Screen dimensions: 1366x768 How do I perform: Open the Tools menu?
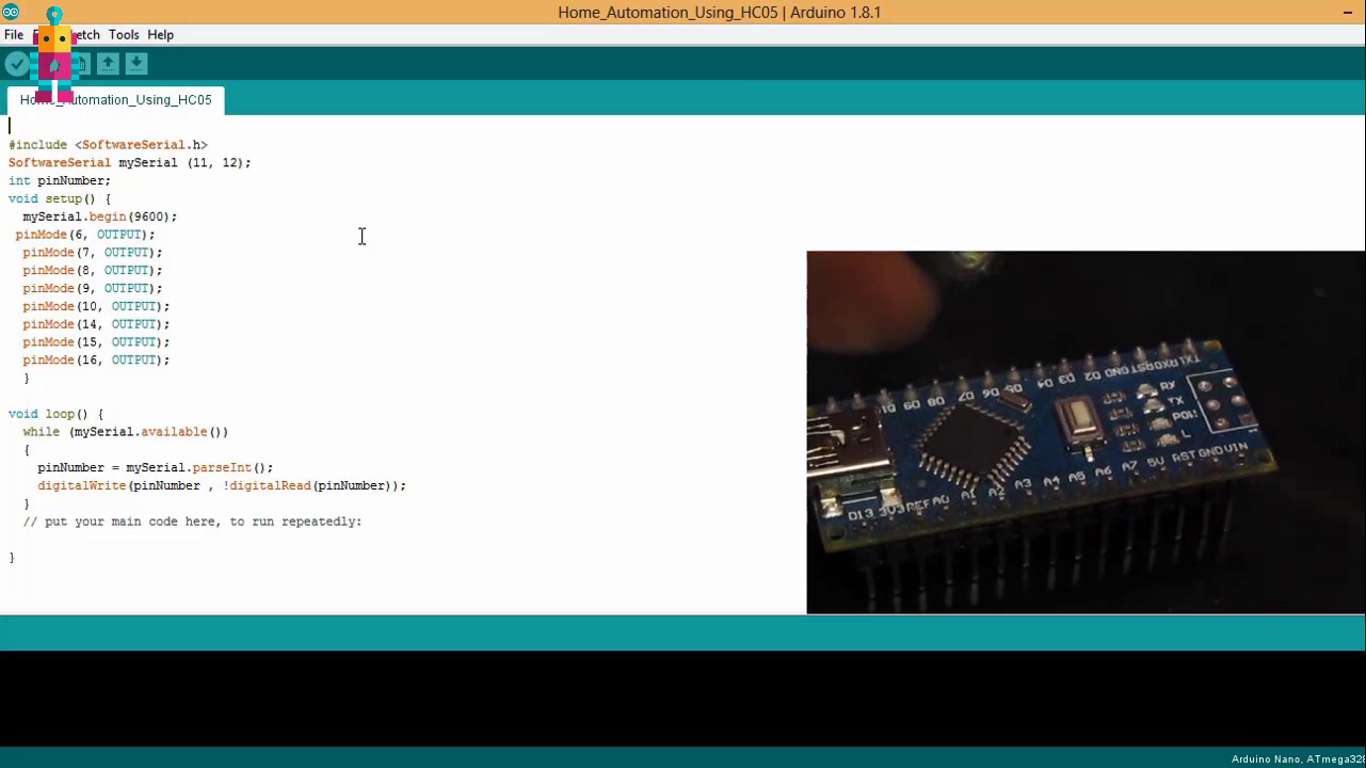(124, 35)
